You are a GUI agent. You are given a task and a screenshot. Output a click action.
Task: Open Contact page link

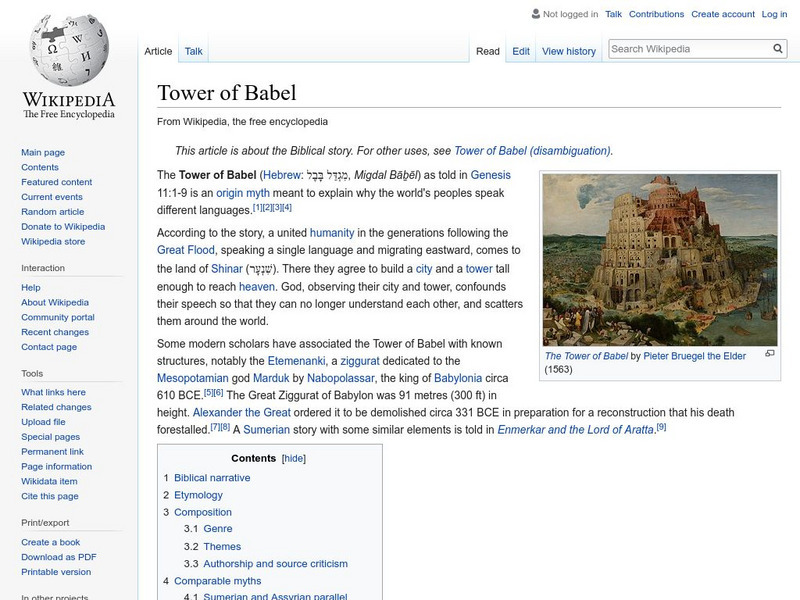pyautogui.click(x=49, y=346)
